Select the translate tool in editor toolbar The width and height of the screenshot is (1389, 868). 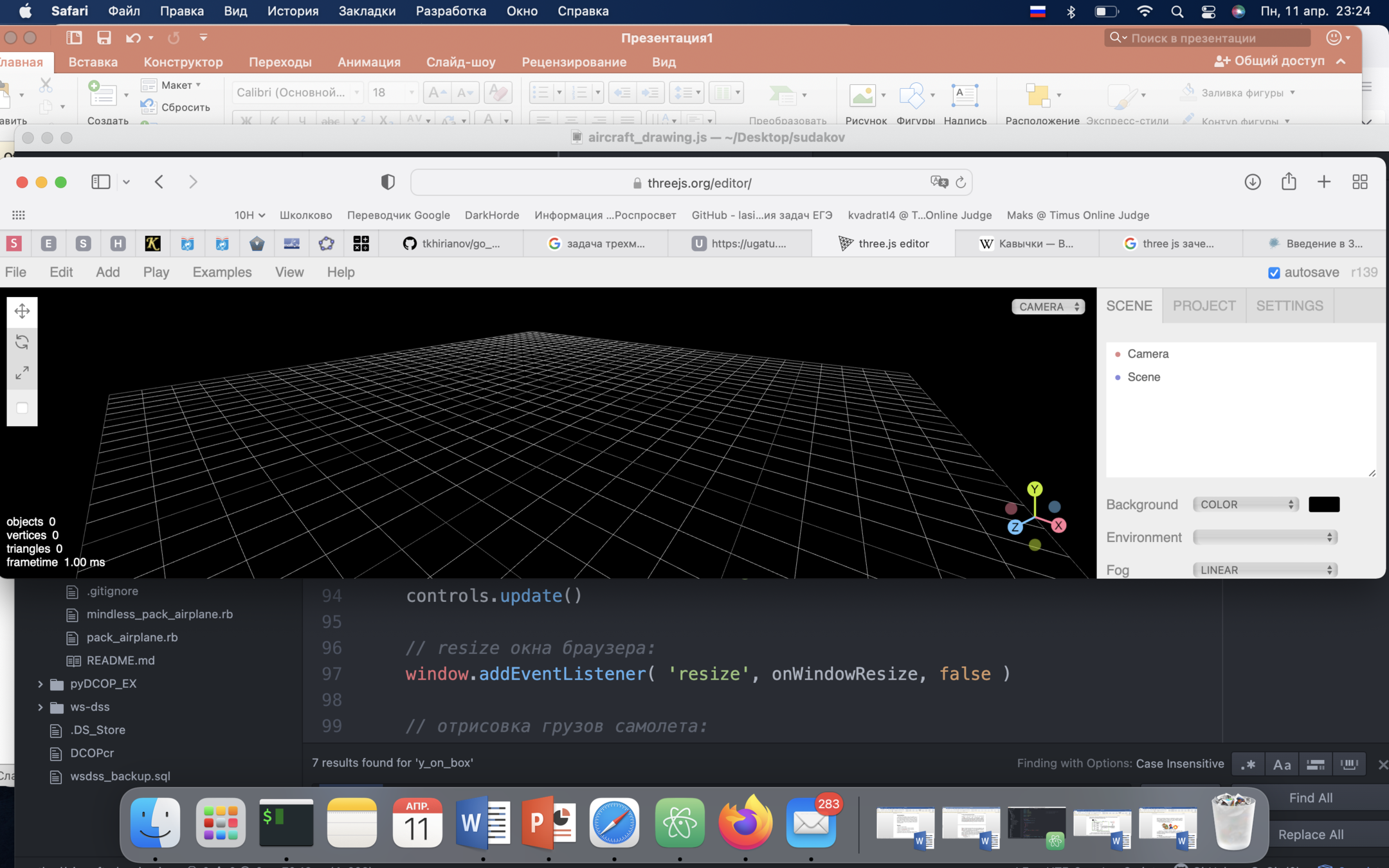[22, 312]
